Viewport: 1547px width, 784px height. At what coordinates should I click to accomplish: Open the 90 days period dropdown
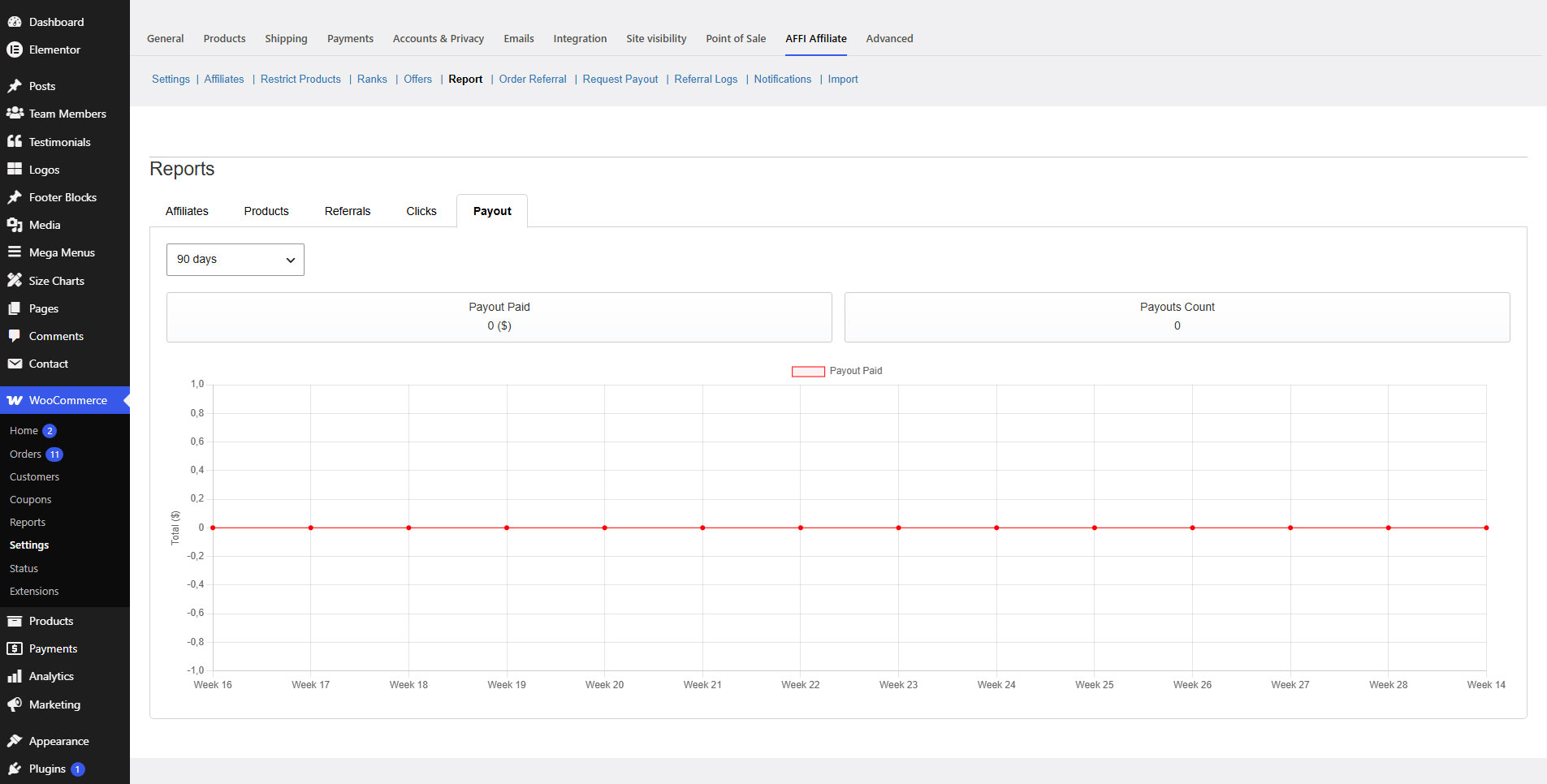click(x=236, y=260)
